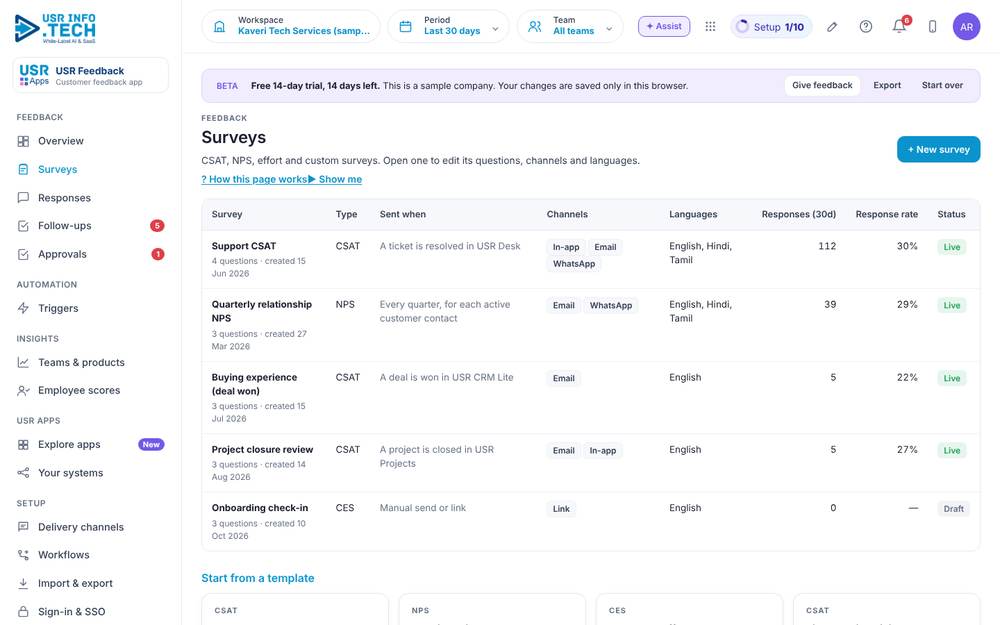Viewport: 1000px width, 625px height.
Task: Click the Responses (30d) column header
Action: [x=798, y=214]
